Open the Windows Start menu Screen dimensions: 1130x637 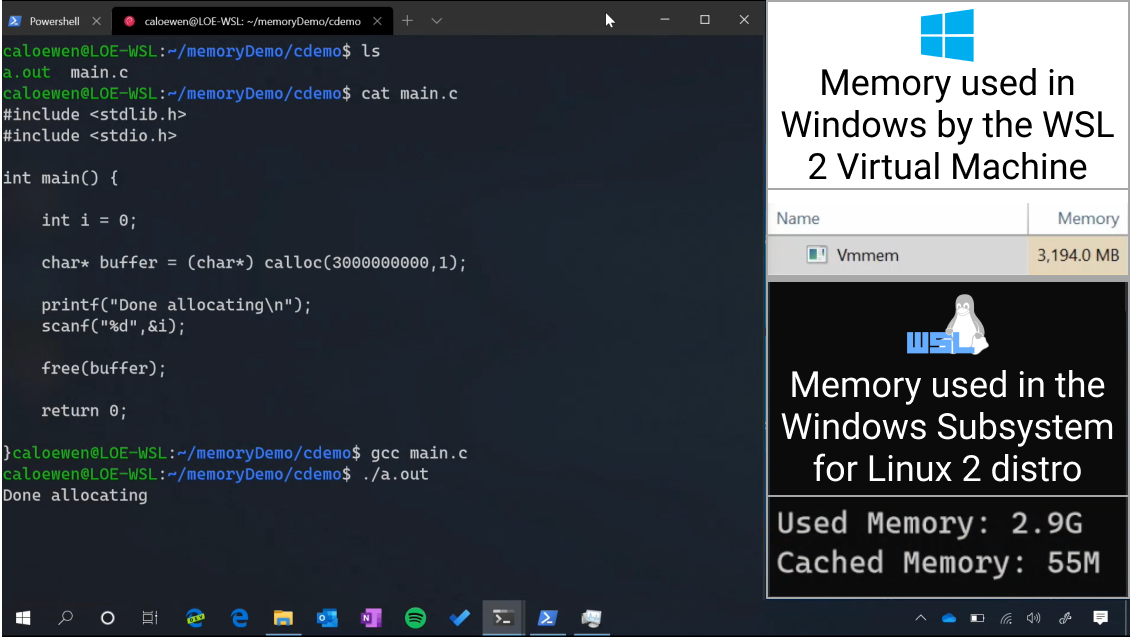(22, 618)
